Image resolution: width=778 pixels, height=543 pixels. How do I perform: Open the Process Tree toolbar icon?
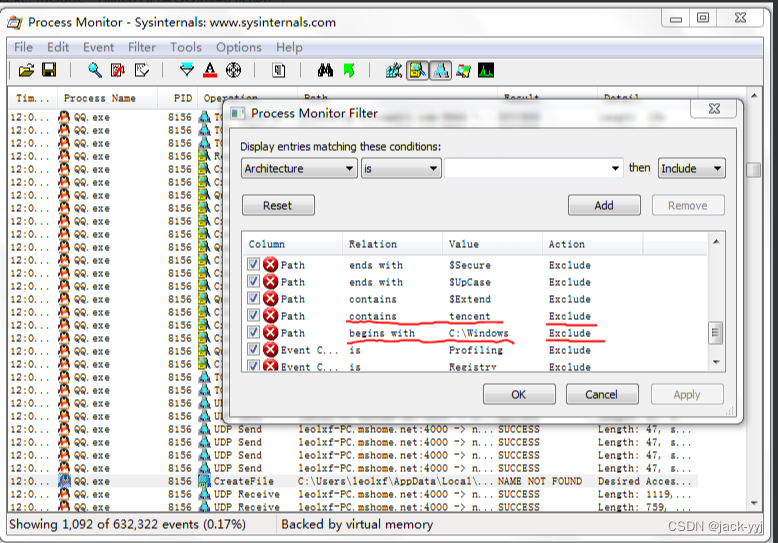pyautogui.click(x=279, y=70)
